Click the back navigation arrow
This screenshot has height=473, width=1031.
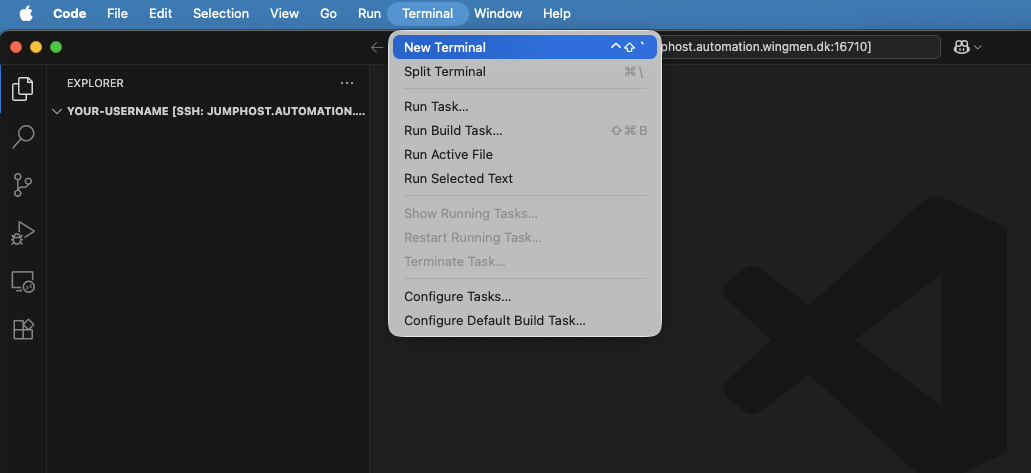coord(377,47)
